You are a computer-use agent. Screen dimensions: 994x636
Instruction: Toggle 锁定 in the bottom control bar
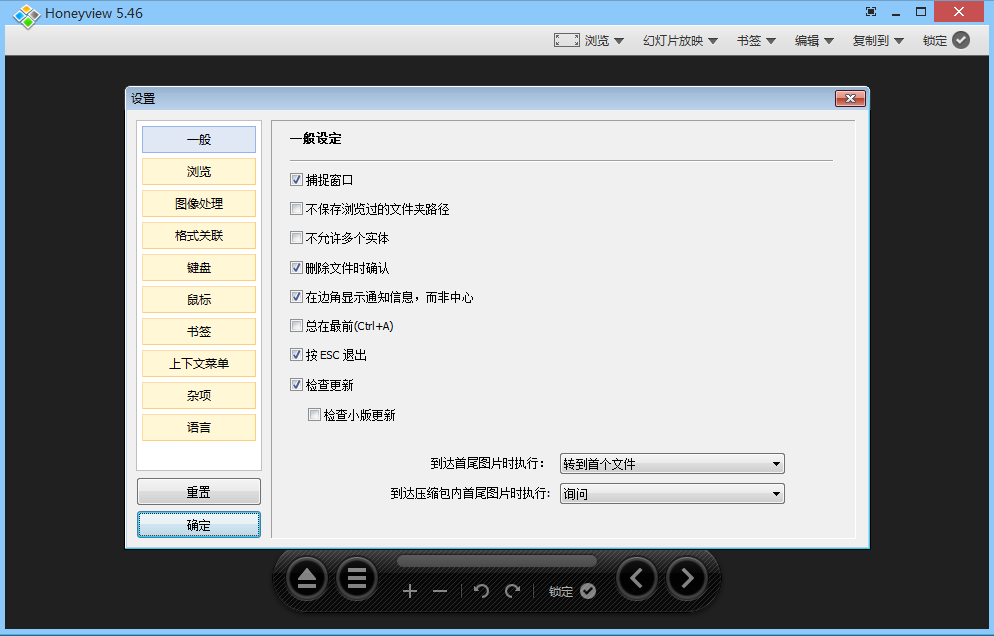pyautogui.click(x=571, y=591)
